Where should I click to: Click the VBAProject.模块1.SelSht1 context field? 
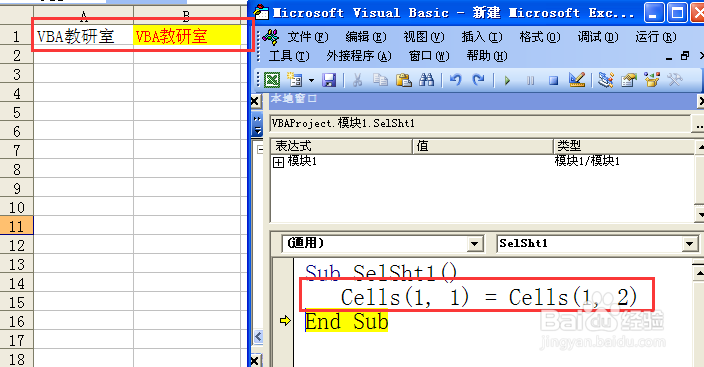point(480,123)
